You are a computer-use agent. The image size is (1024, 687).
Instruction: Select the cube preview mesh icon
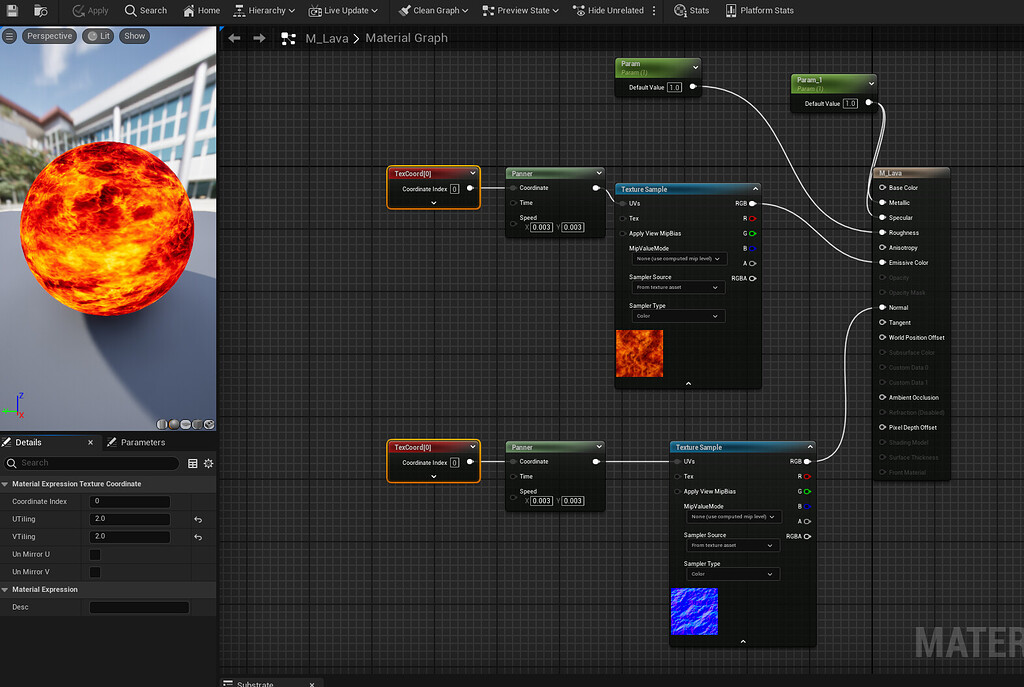click(198, 425)
